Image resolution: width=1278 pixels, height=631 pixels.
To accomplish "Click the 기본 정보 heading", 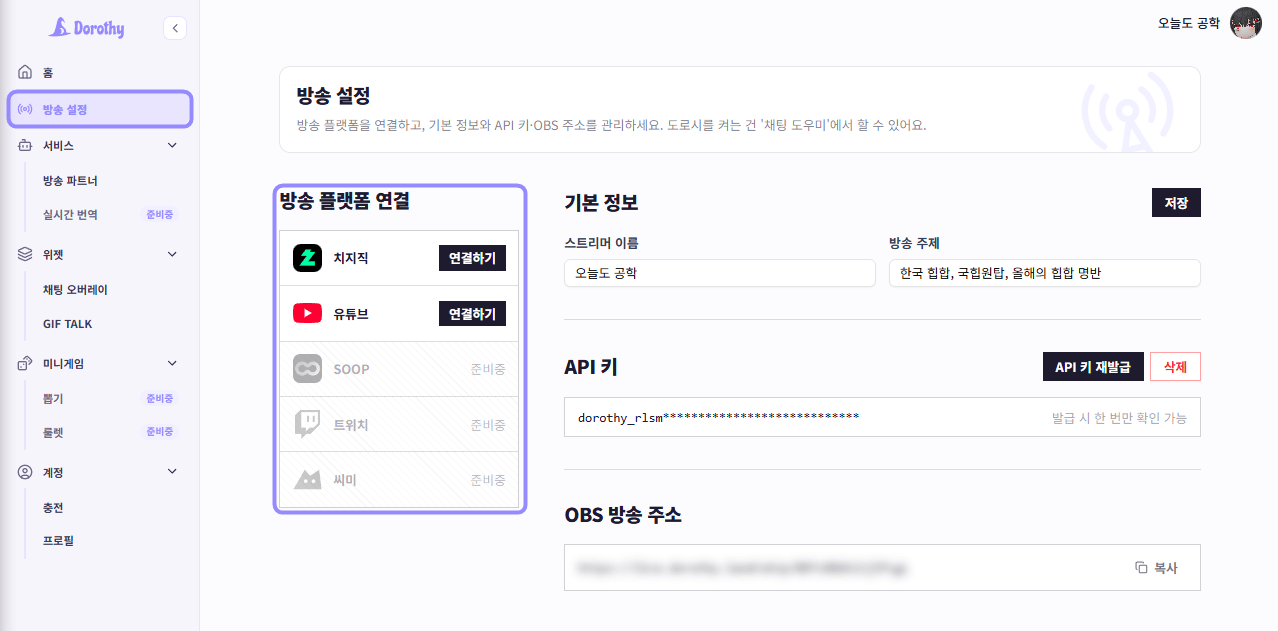I will point(601,202).
